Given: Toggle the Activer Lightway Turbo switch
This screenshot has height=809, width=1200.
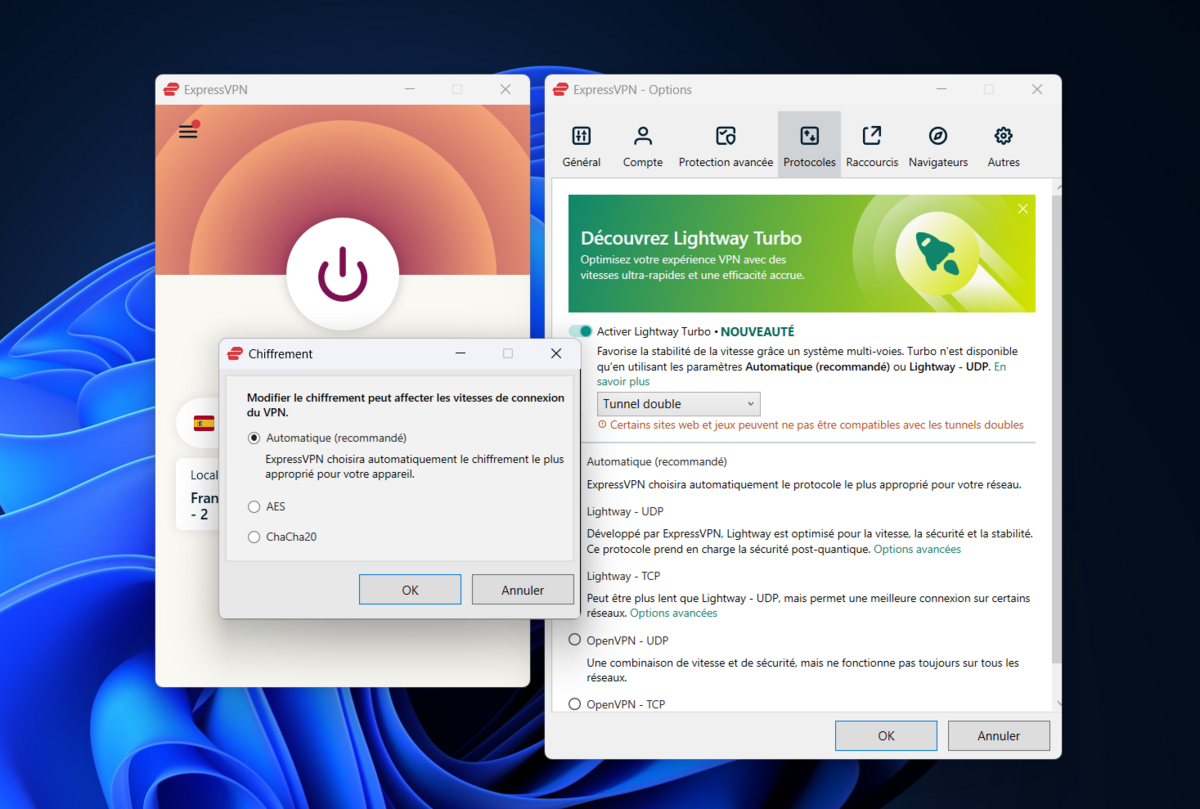Looking at the screenshot, I should (581, 331).
